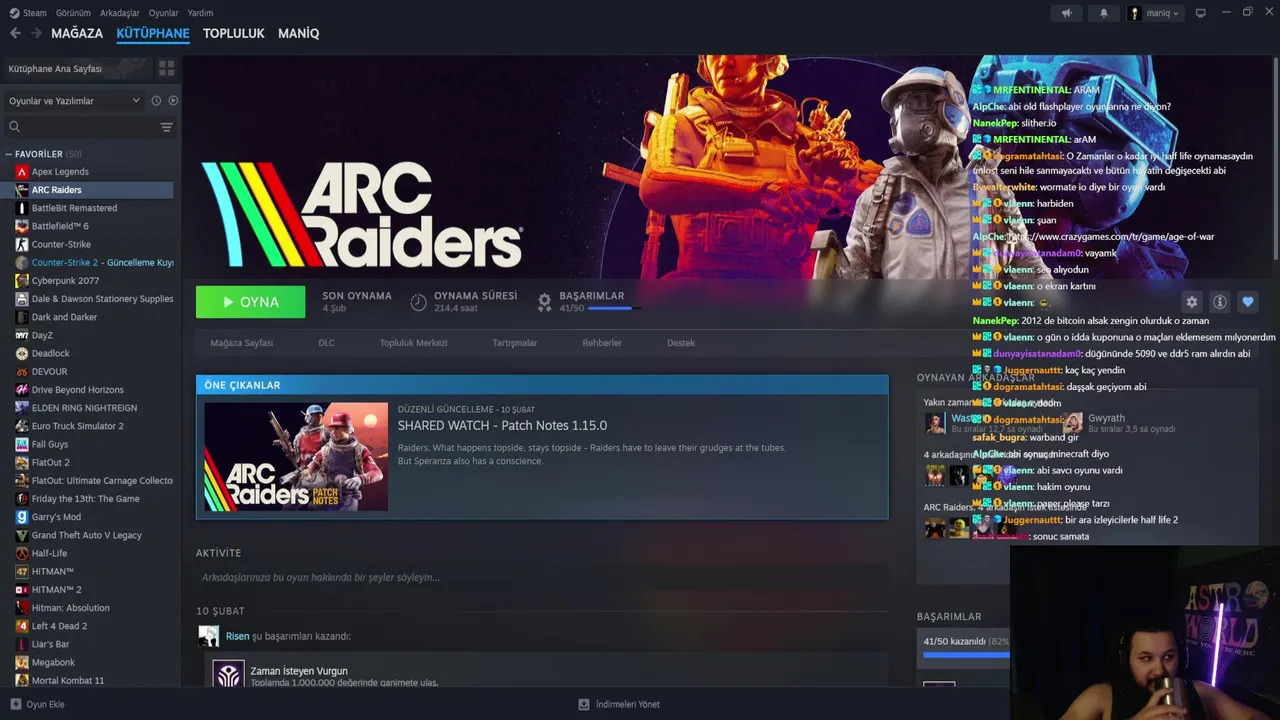Screen dimensions: 1280x720
Task: Go to the KÜTÜPHANE tab
Action: click(153, 33)
